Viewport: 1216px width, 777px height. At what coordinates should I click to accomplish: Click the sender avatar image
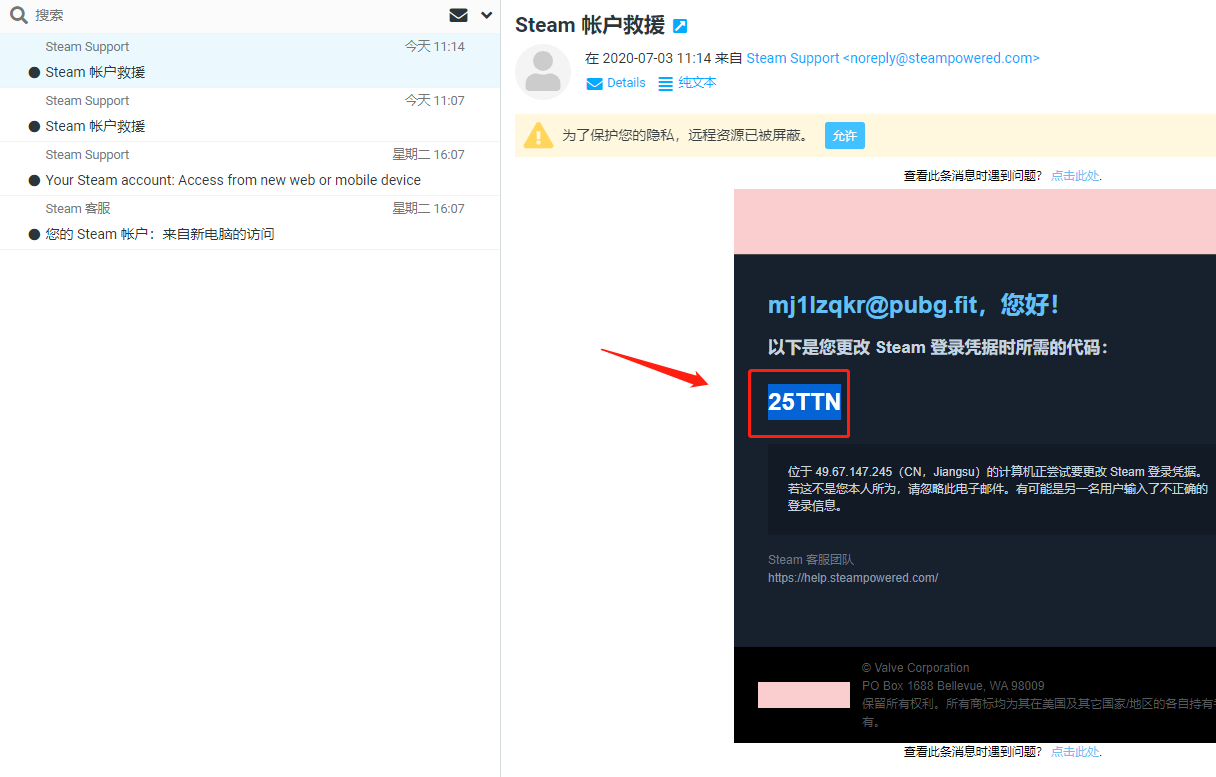tap(543, 72)
